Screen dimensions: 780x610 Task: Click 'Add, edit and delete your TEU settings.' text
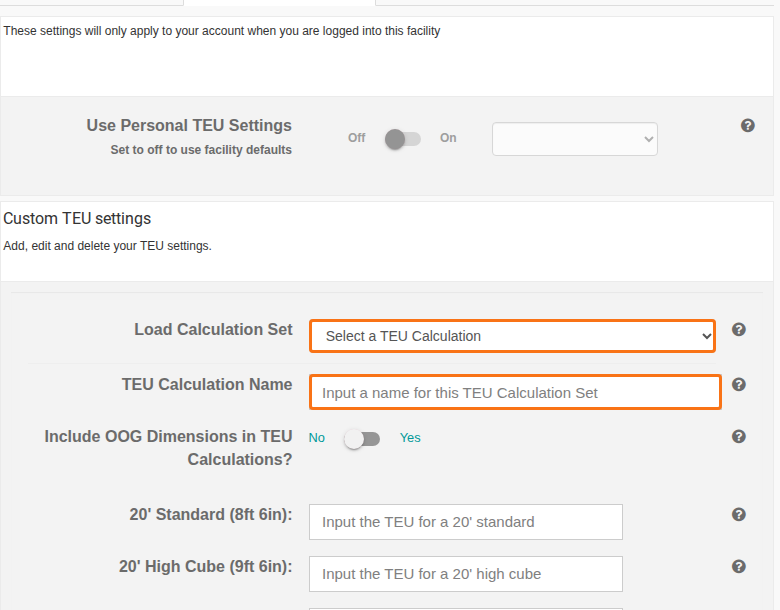tap(107, 246)
